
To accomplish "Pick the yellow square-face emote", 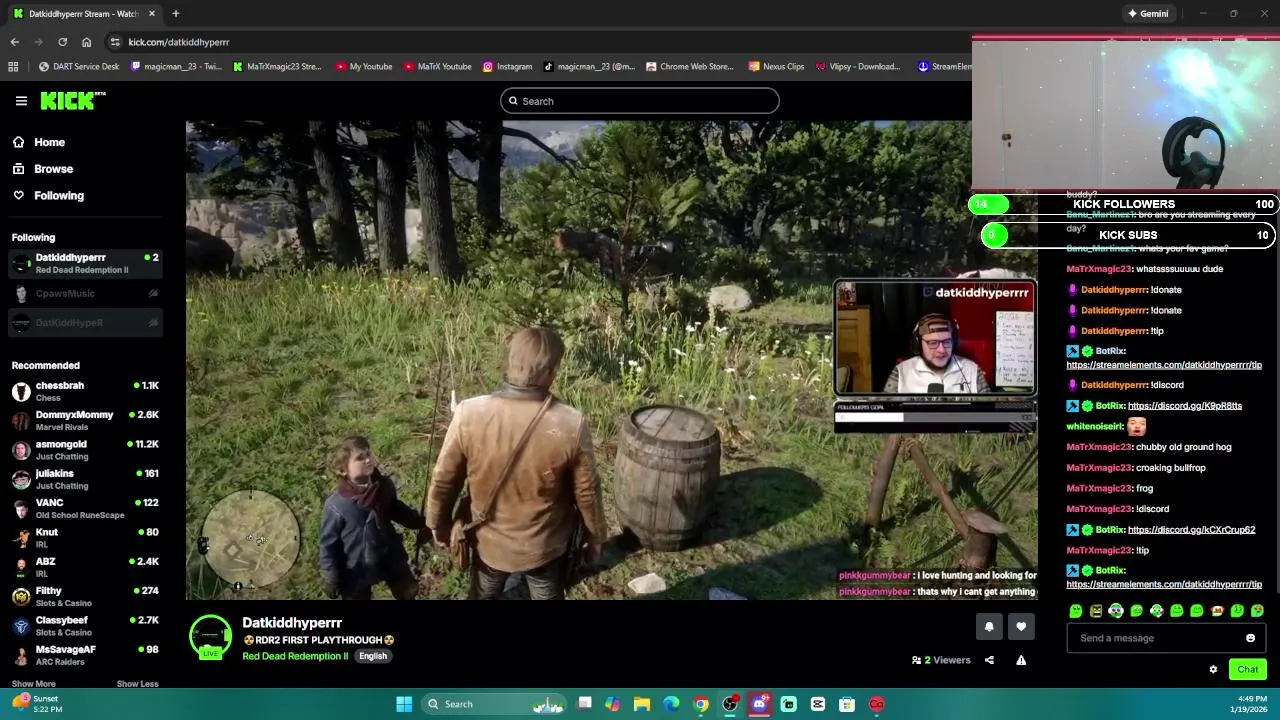I will tap(1096, 611).
